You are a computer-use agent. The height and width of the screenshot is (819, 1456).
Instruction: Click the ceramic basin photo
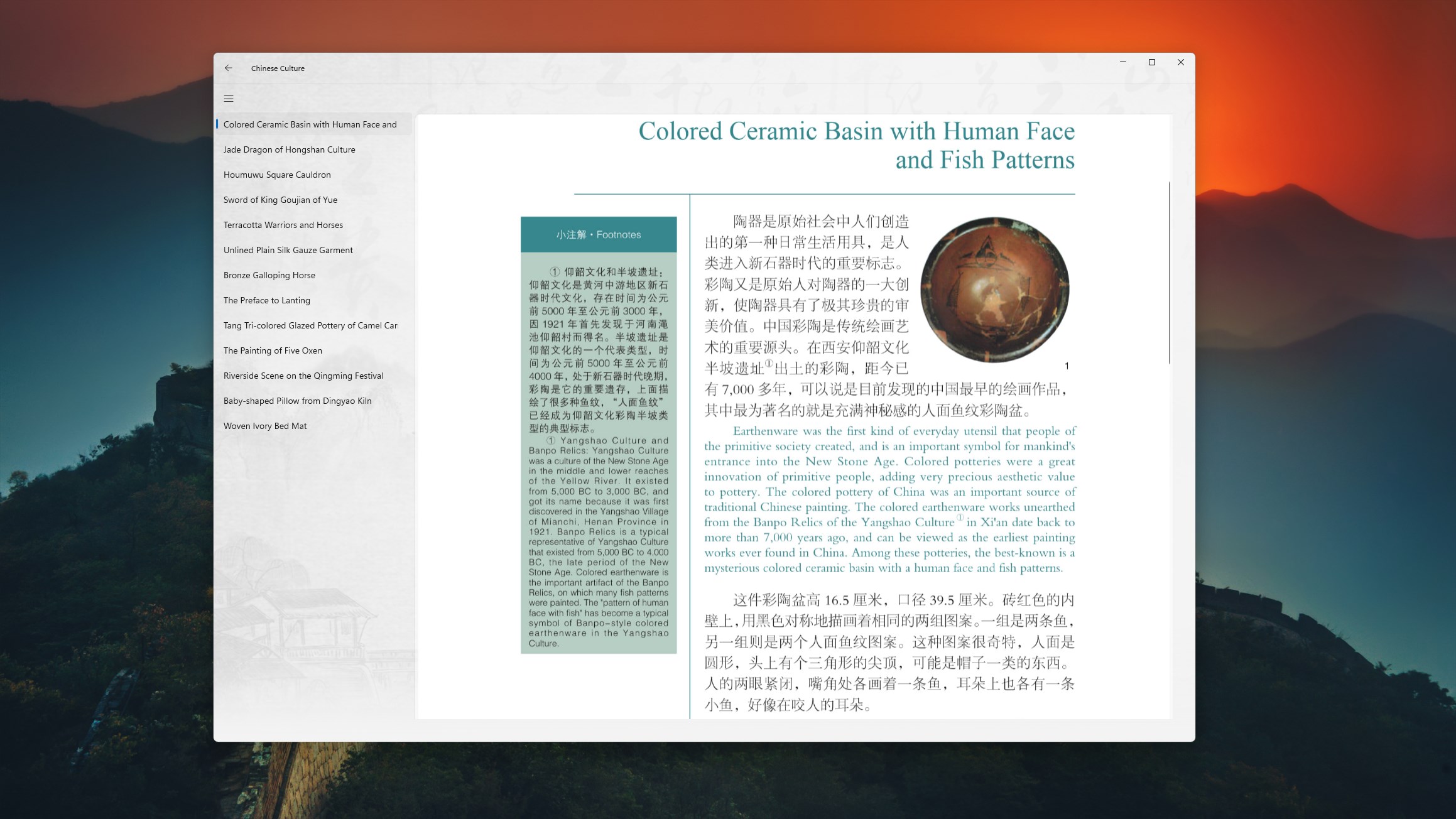point(995,290)
